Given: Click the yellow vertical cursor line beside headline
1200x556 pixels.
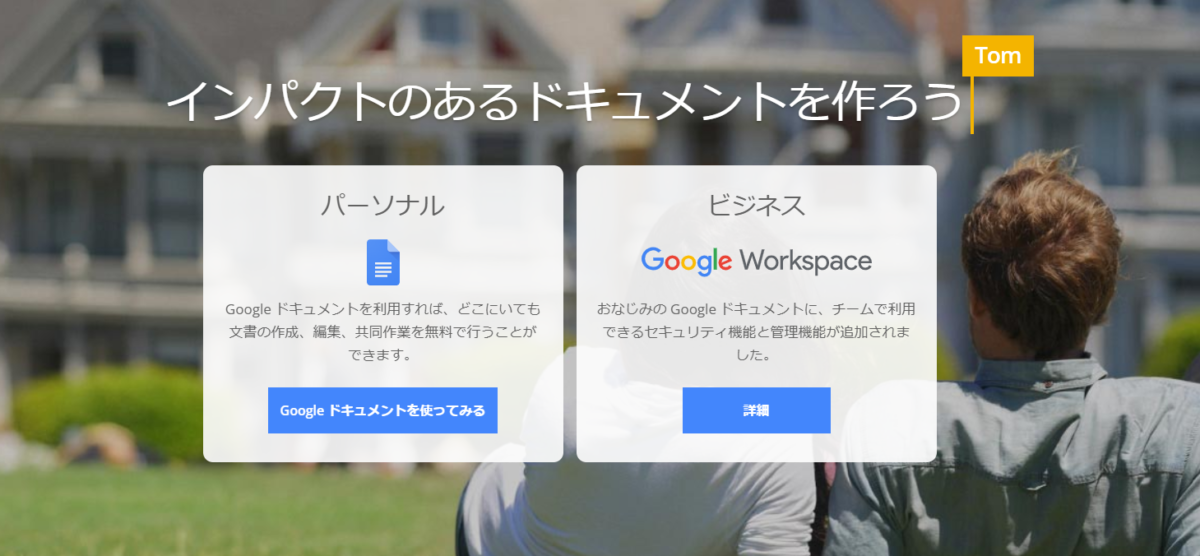Looking at the screenshot, I should [x=971, y=104].
